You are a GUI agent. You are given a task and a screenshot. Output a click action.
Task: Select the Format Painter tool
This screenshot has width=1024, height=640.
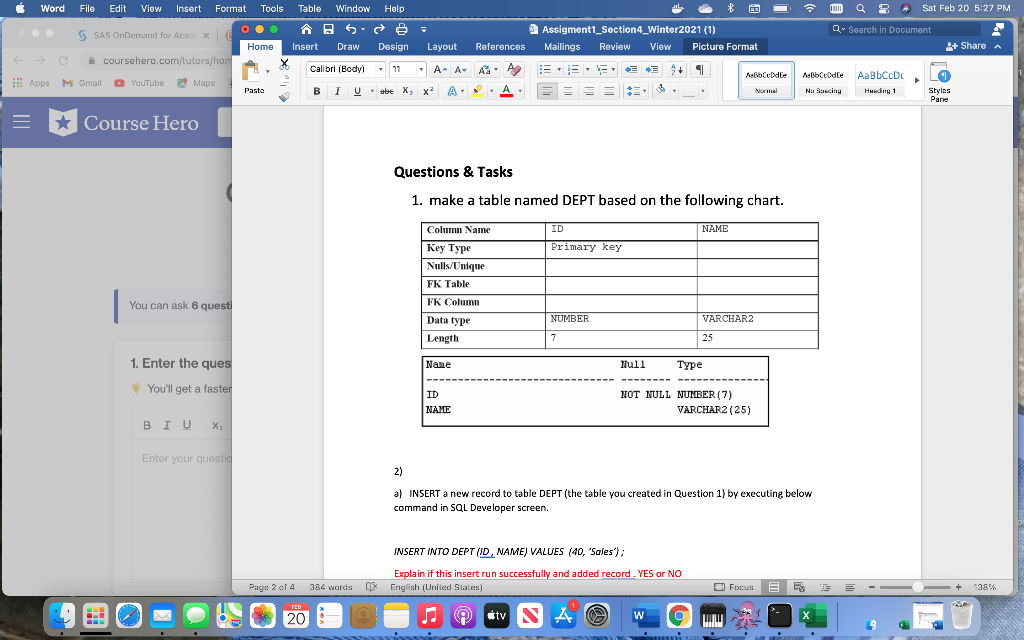click(x=284, y=97)
